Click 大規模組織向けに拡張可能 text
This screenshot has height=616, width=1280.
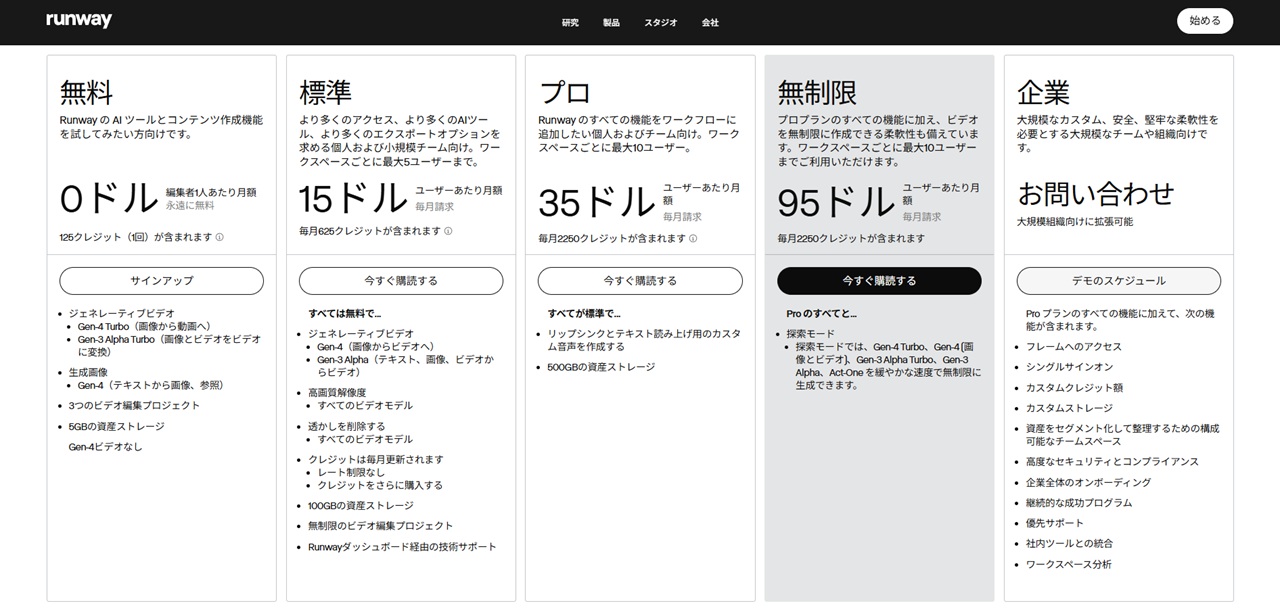[1075, 222]
